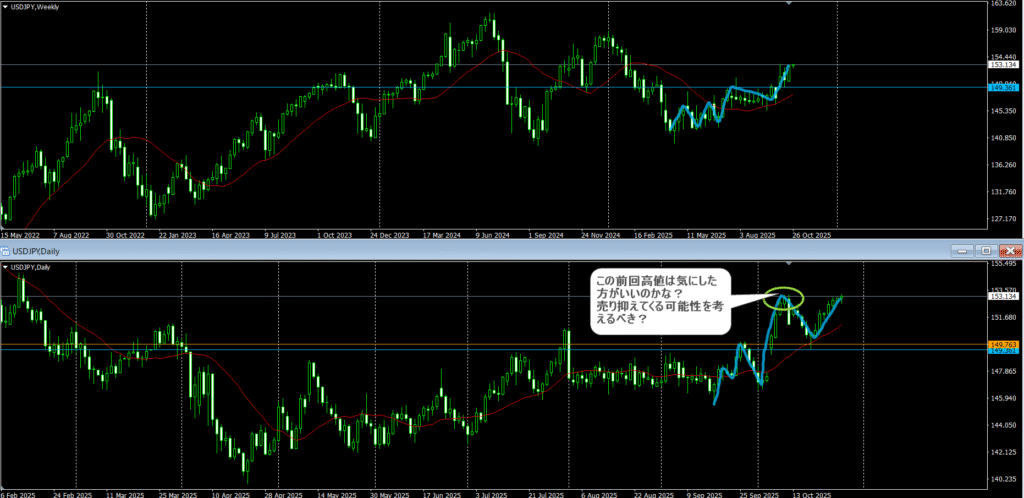Click the white Japanese text callout bubble
This screenshot has width=1024, height=498.
pos(658,299)
